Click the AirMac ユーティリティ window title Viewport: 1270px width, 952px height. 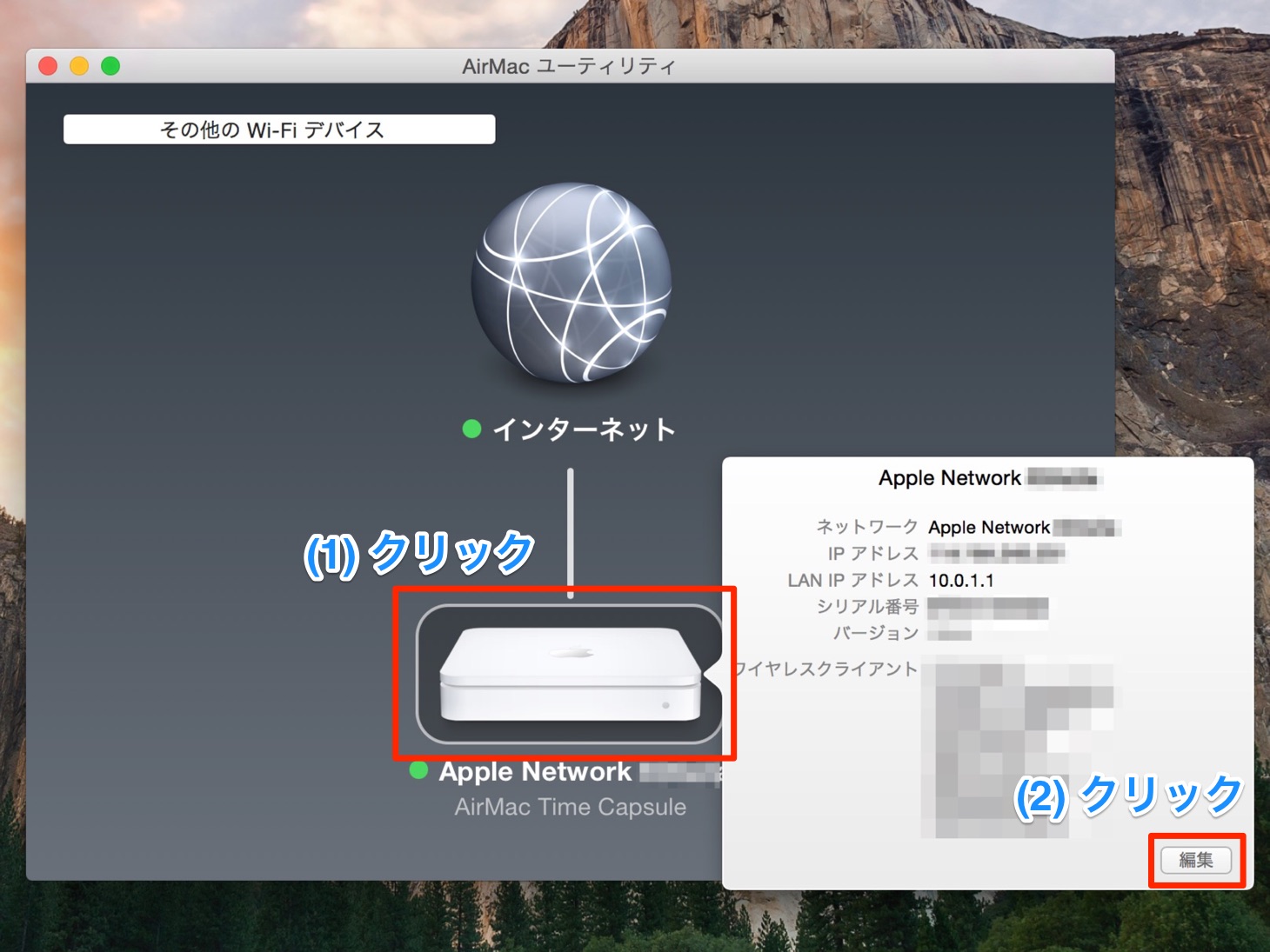(569, 66)
